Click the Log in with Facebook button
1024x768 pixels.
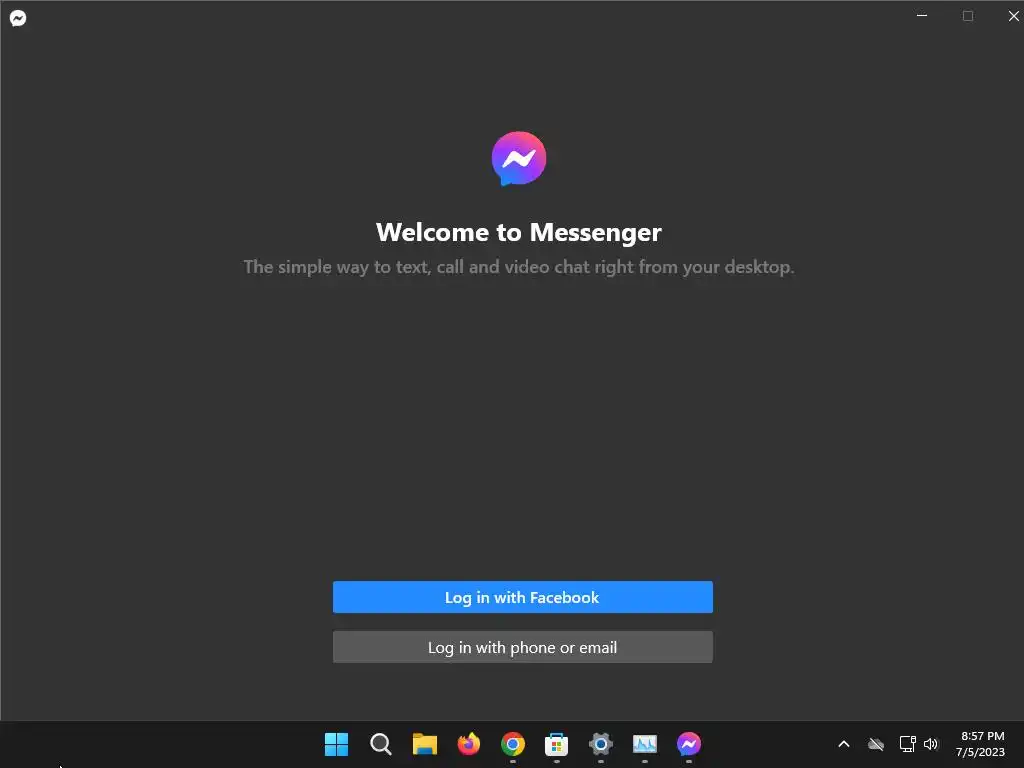522,597
